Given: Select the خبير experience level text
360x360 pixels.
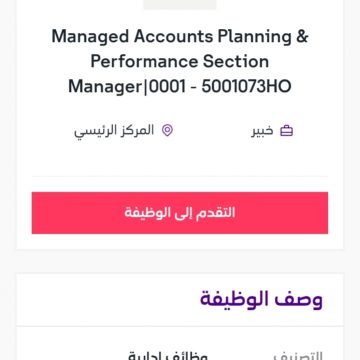Looking at the screenshot, I should click(262, 131).
